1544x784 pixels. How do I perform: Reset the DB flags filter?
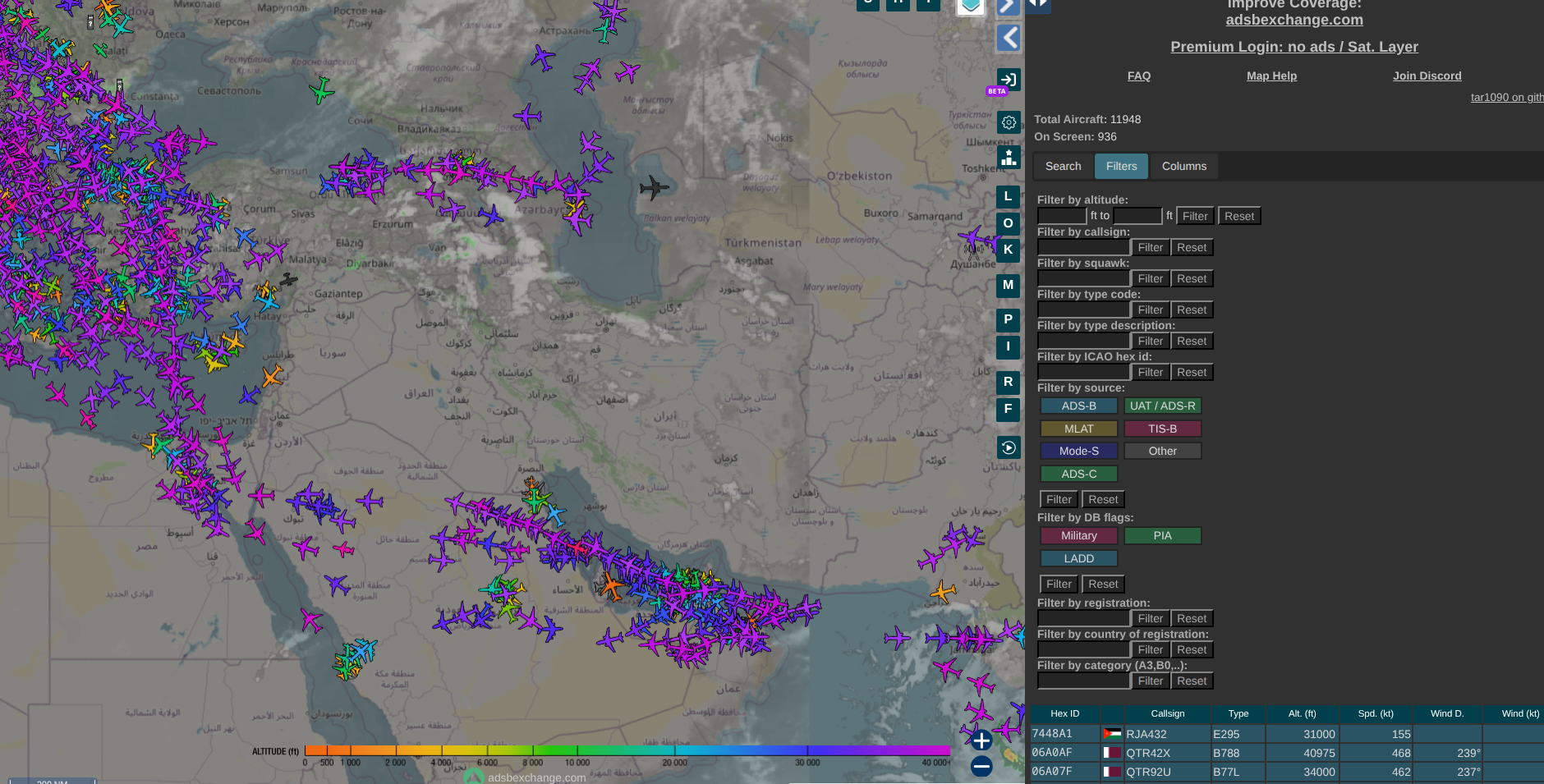pos(1103,584)
